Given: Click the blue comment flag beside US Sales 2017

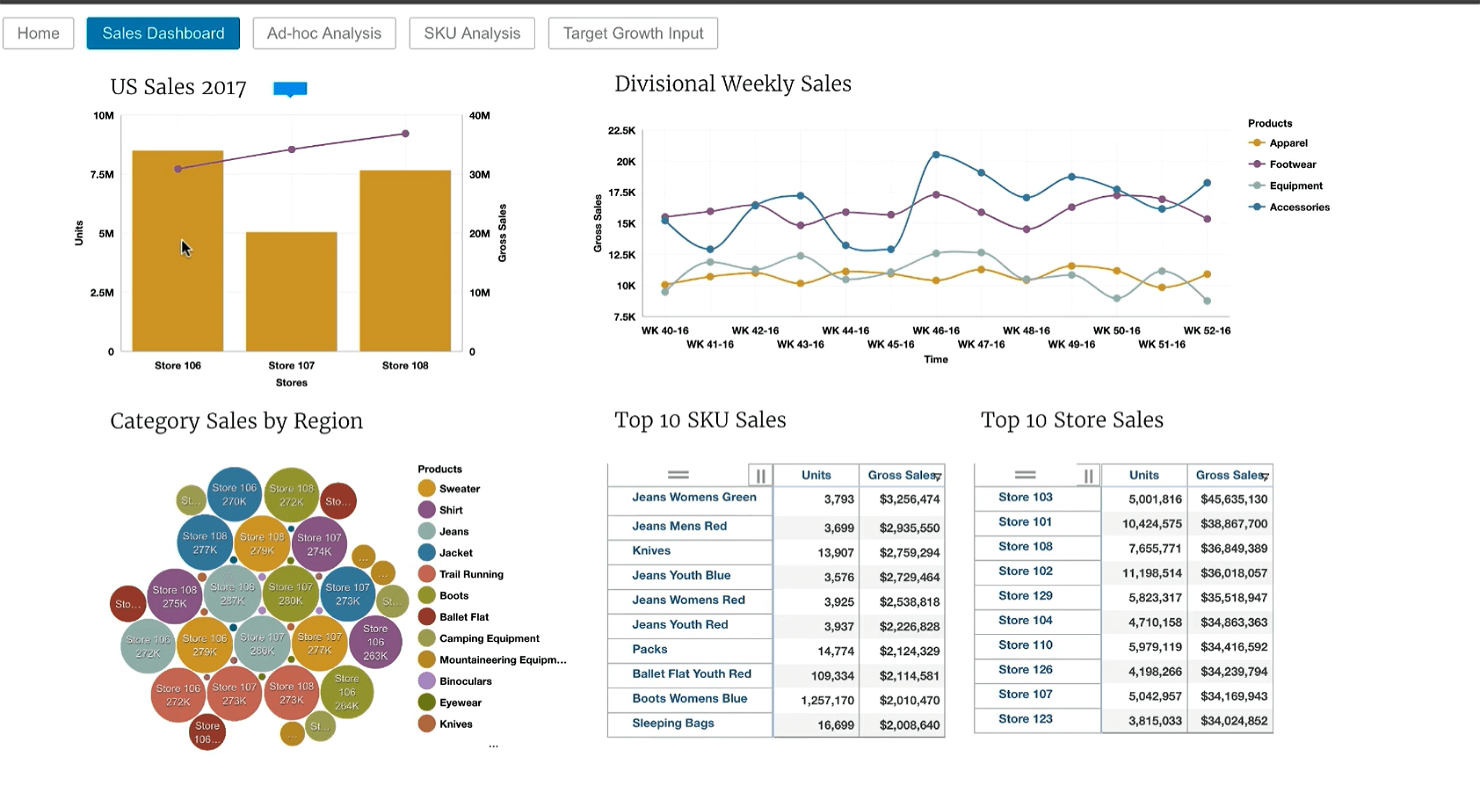Looking at the screenshot, I should (290, 89).
